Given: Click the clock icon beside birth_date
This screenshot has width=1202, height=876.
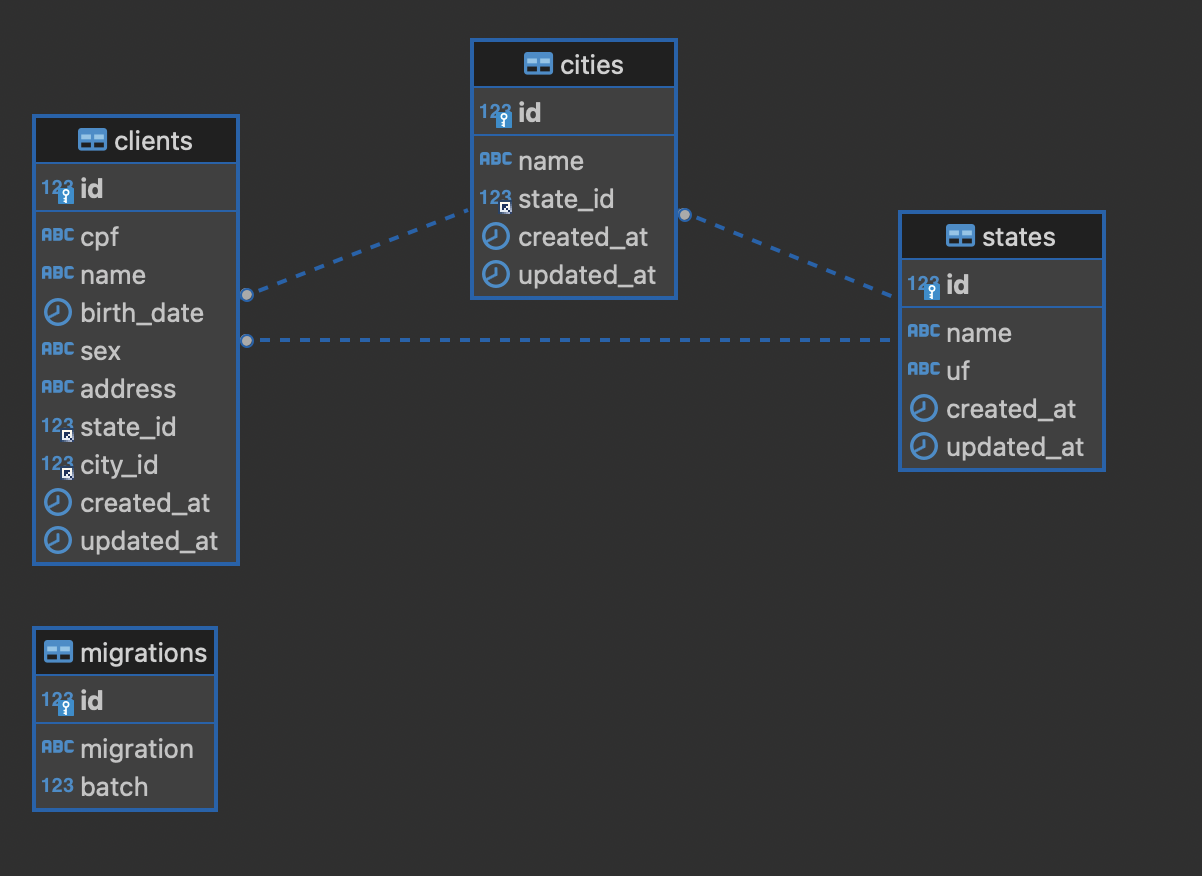Looking at the screenshot, I should click(x=58, y=312).
